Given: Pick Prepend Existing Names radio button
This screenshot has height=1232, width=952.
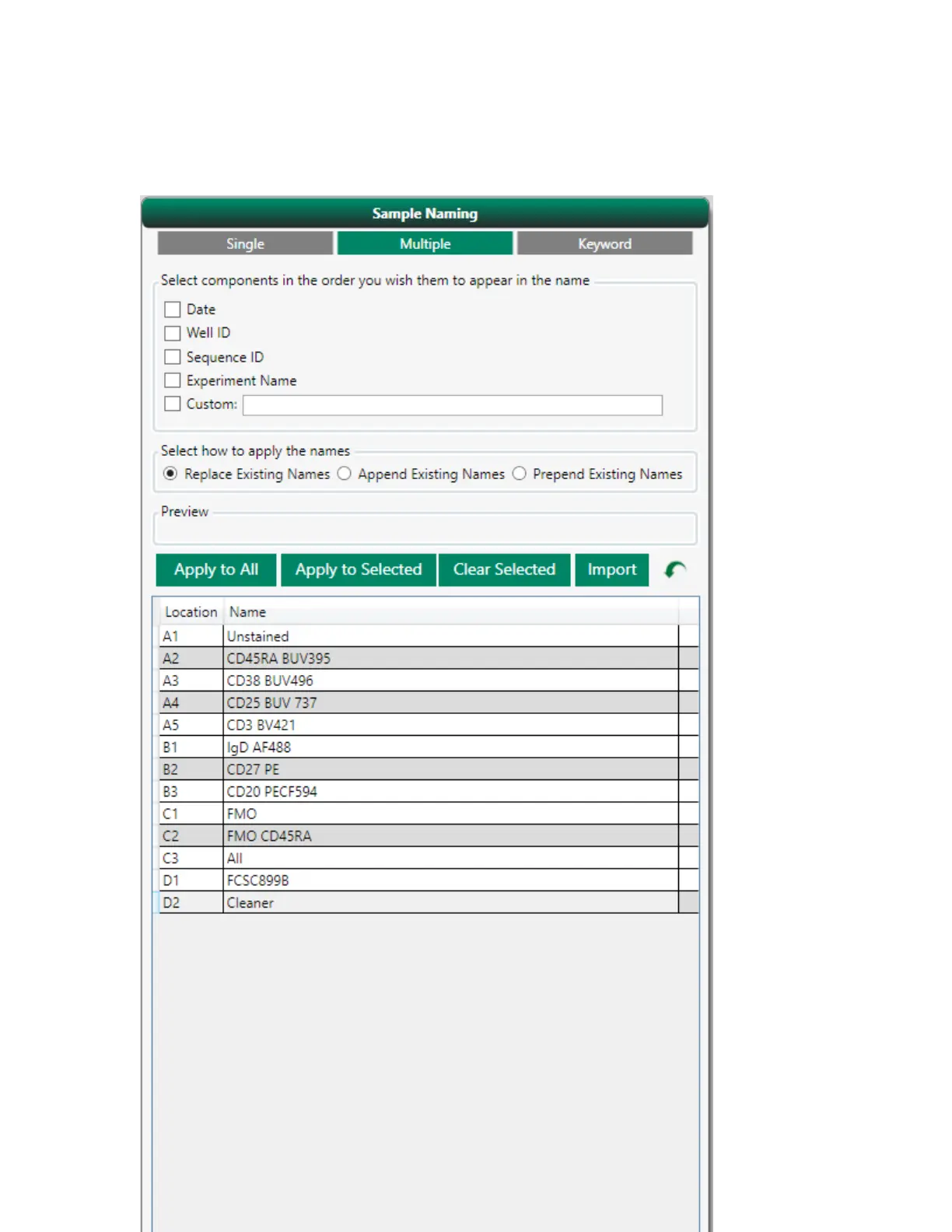Looking at the screenshot, I should pyautogui.click(x=519, y=474).
